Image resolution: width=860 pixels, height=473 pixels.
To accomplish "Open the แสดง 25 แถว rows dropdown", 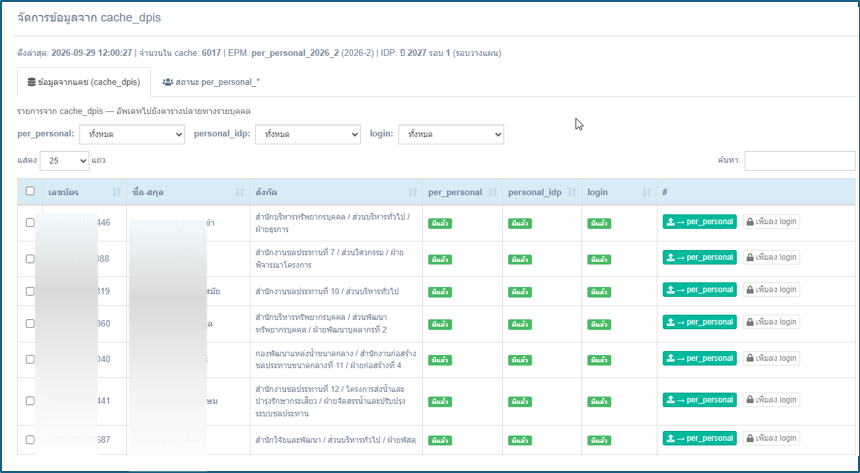I will pos(64,161).
